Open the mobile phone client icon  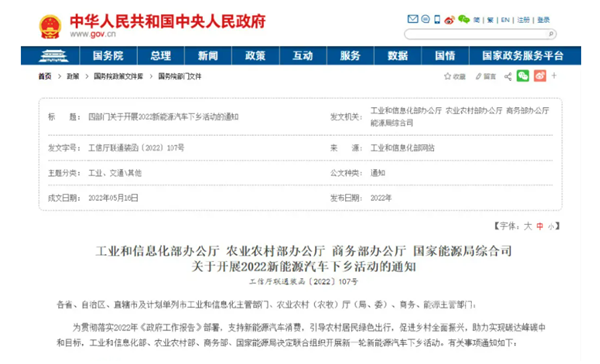(x=437, y=19)
